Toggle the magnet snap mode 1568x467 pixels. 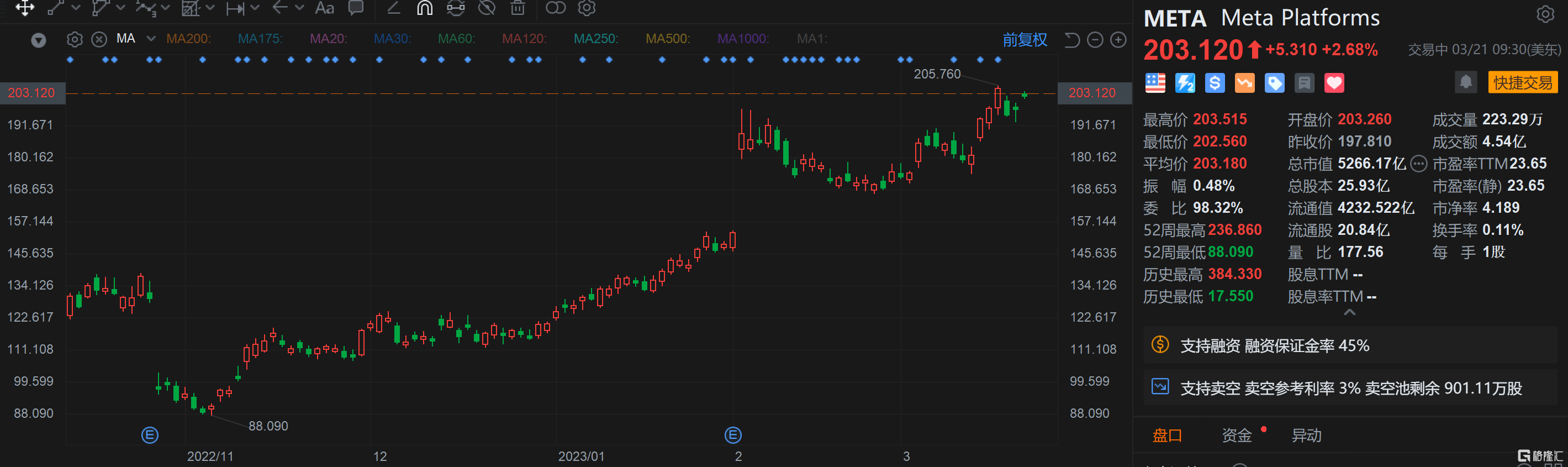point(424,8)
